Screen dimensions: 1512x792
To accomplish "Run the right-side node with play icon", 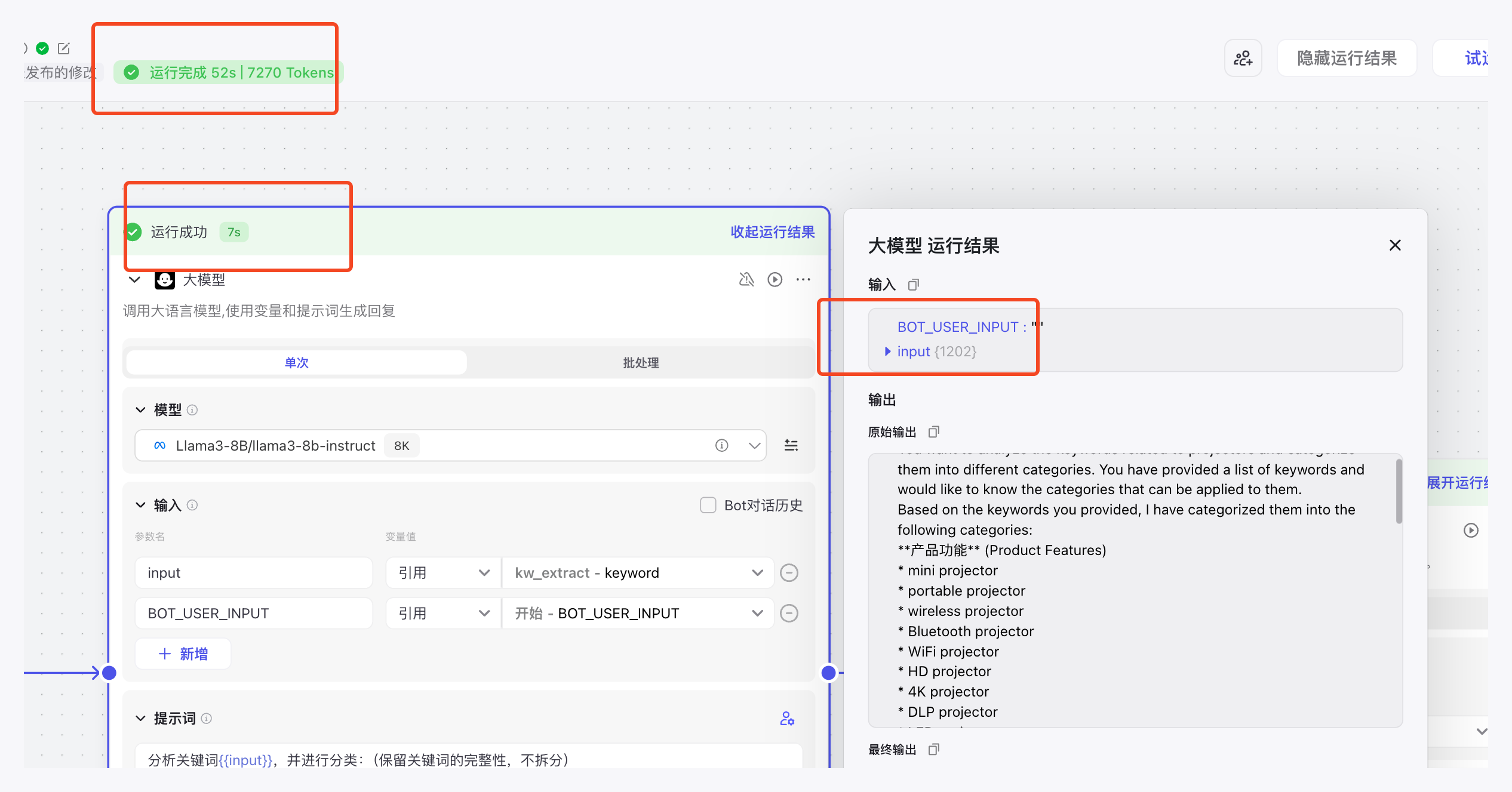I will (1471, 531).
